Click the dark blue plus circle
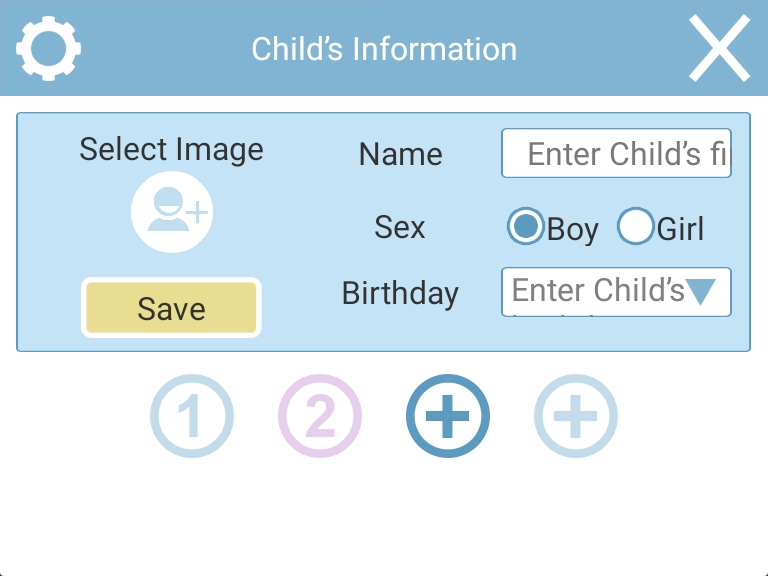Image resolution: width=768 pixels, height=576 pixels. (x=448, y=416)
